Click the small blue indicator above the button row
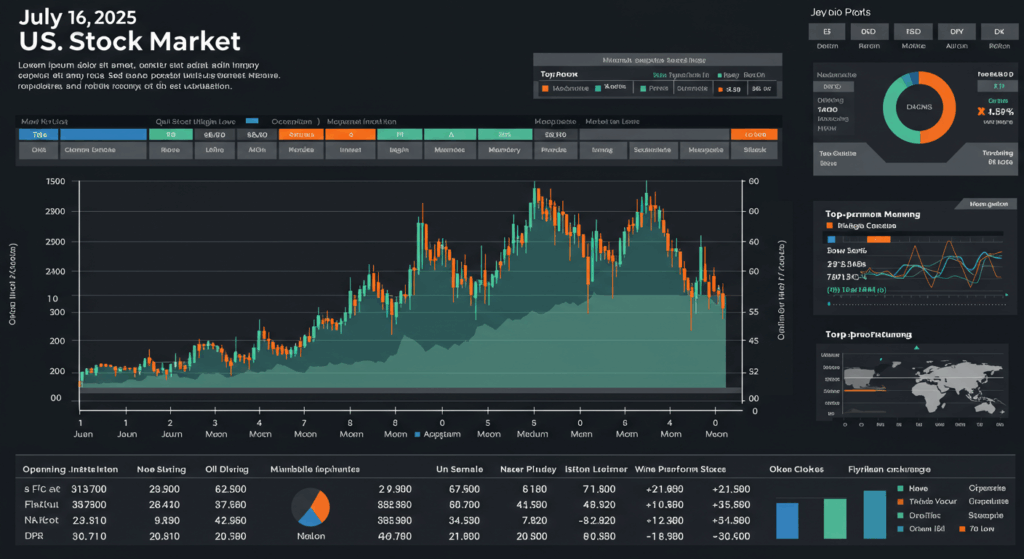 251,120
